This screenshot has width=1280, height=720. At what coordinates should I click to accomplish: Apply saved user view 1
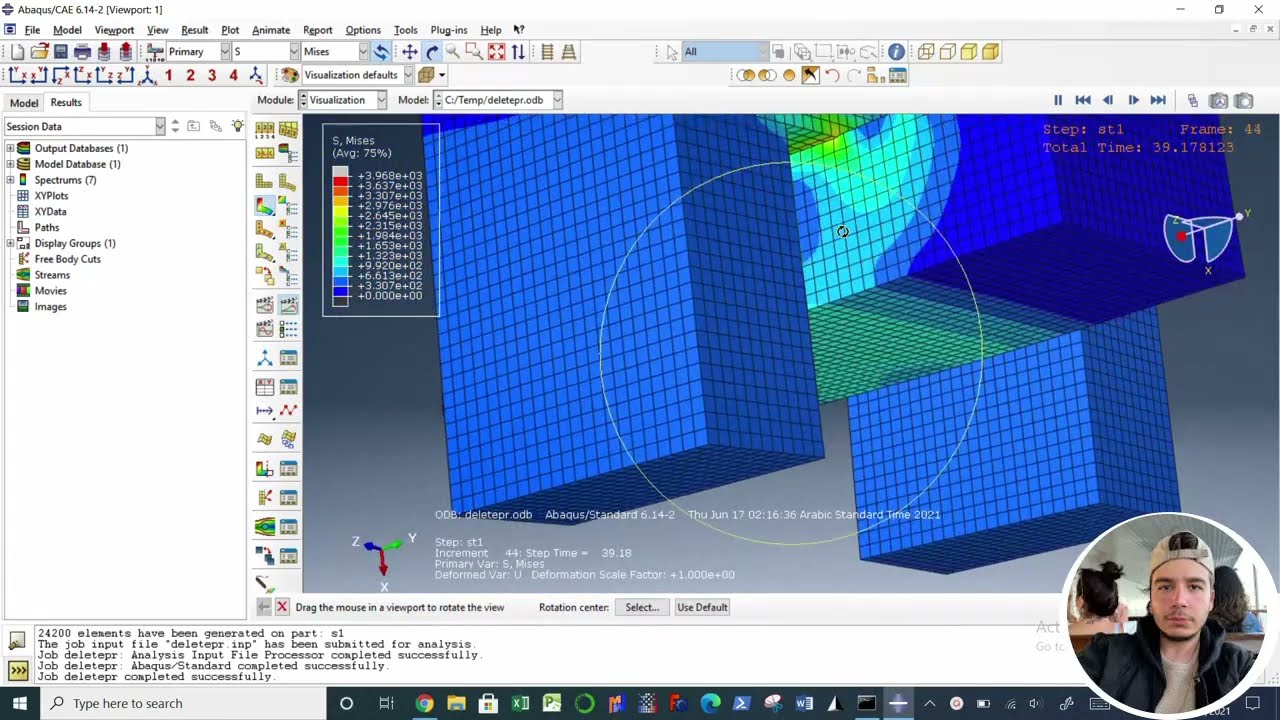(168, 75)
